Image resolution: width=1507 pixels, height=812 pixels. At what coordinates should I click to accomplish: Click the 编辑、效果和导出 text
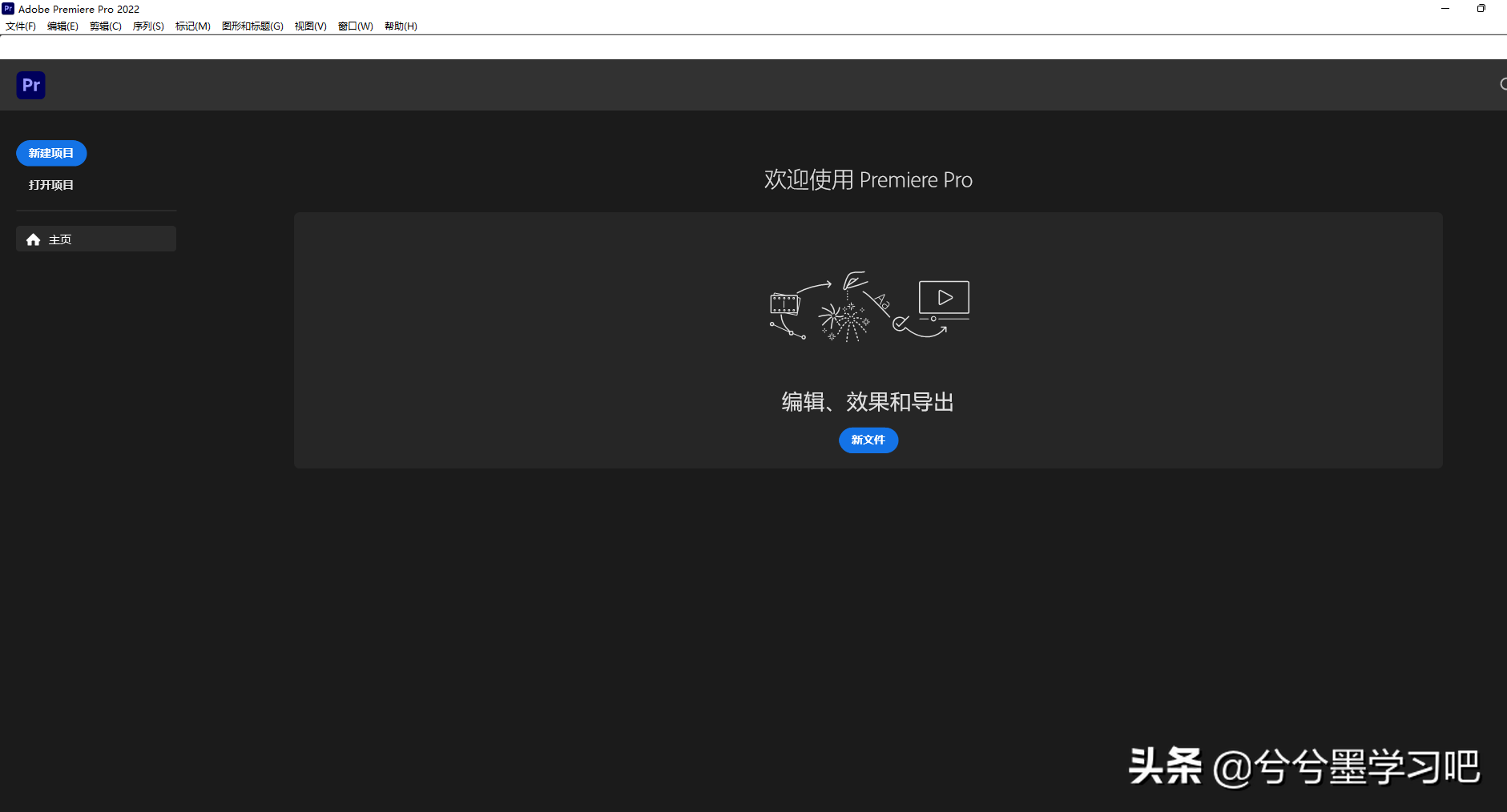coord(868,402)
